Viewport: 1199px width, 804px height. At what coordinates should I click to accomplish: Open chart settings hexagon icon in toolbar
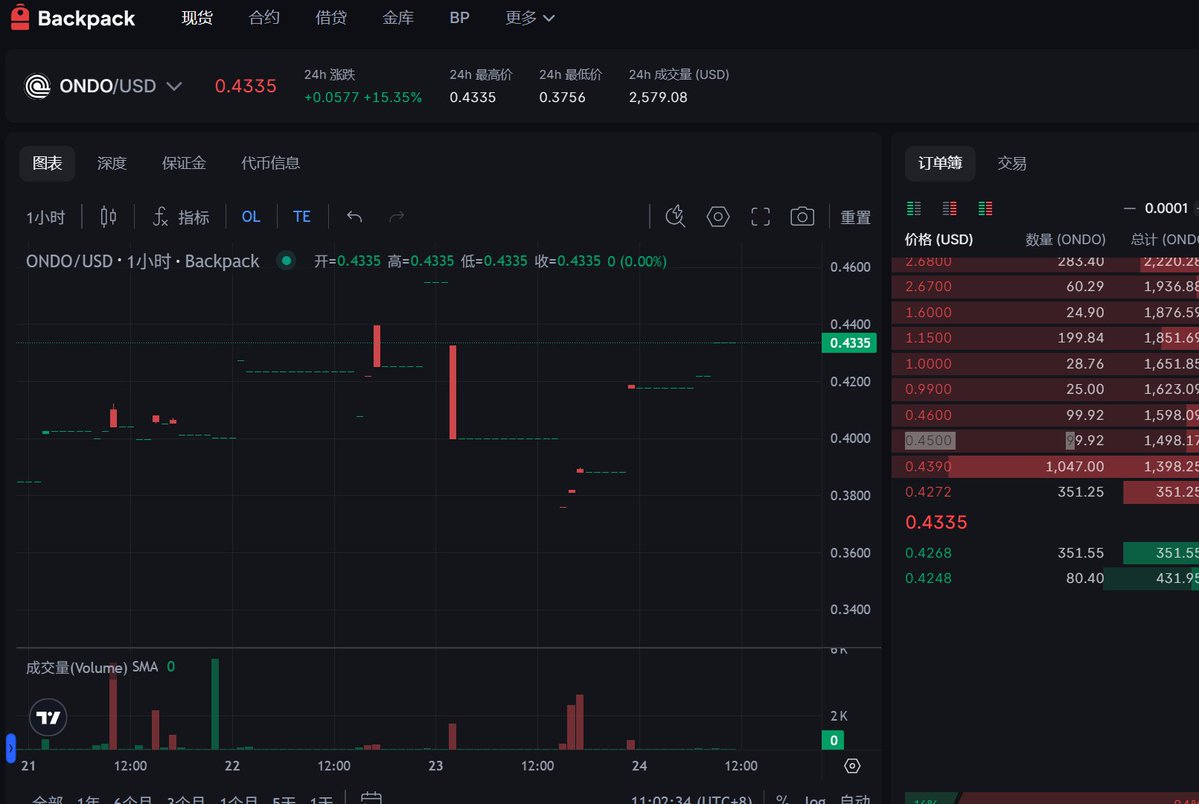coord(717,216)
